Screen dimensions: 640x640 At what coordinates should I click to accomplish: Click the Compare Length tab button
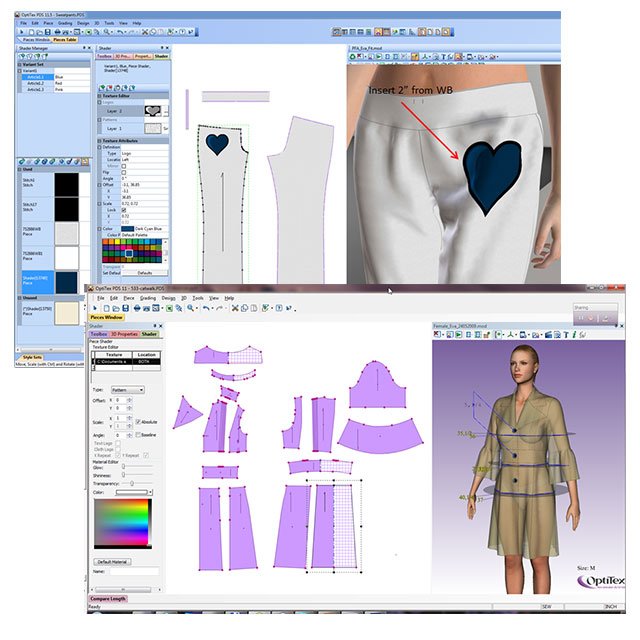(108, 599)
